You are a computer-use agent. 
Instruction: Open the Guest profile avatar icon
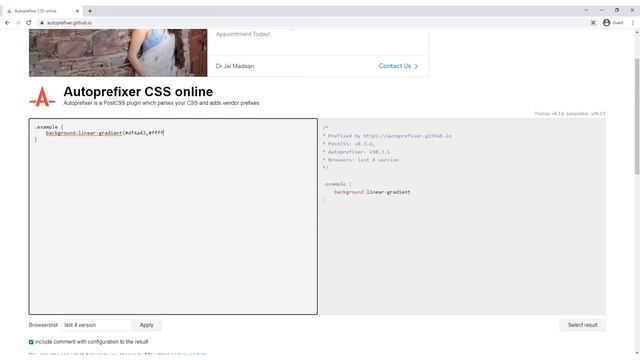pos(607,23)
